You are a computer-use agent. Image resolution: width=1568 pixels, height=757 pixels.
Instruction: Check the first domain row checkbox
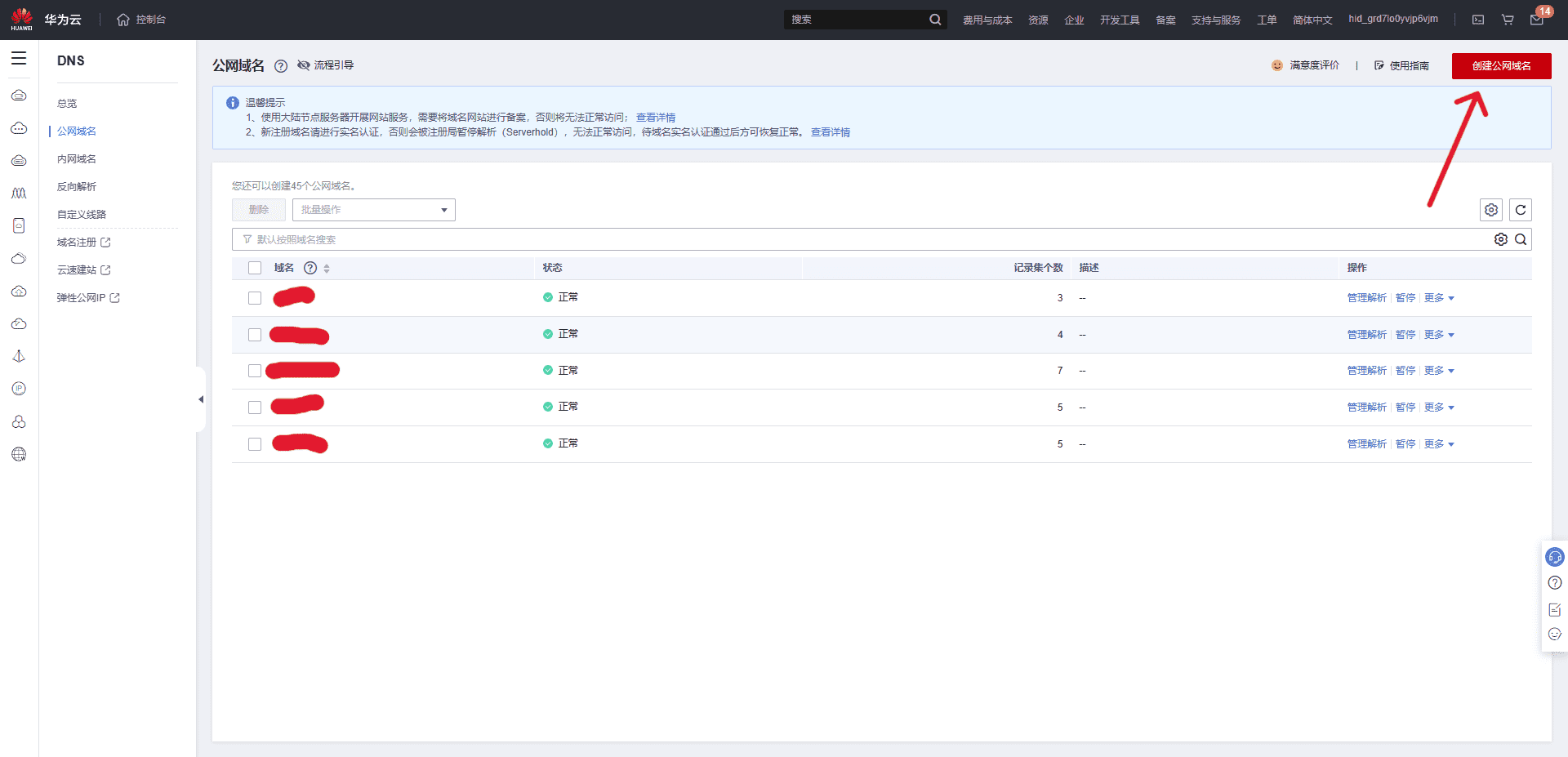[x=255, y=298]
